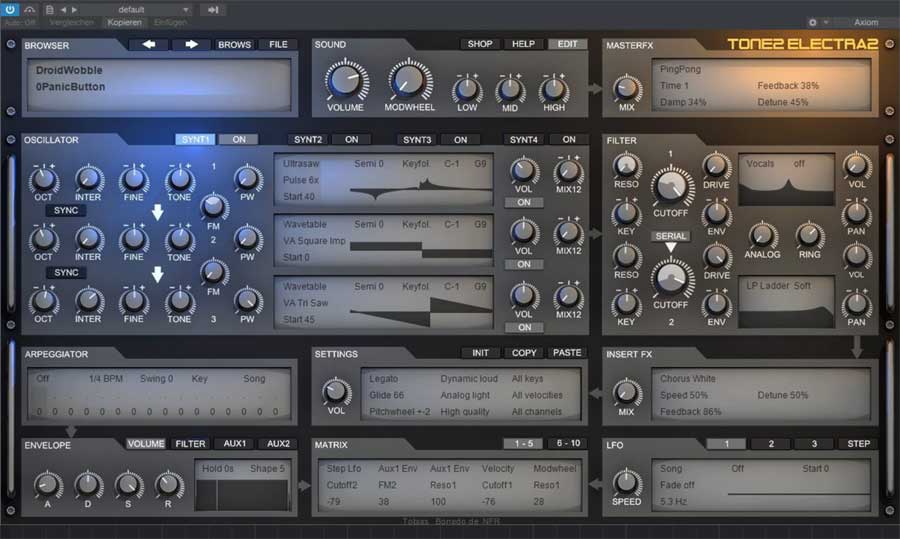Click the PASTE settings button
This screenshot has width=900, height=539.
tap(567, 353)
